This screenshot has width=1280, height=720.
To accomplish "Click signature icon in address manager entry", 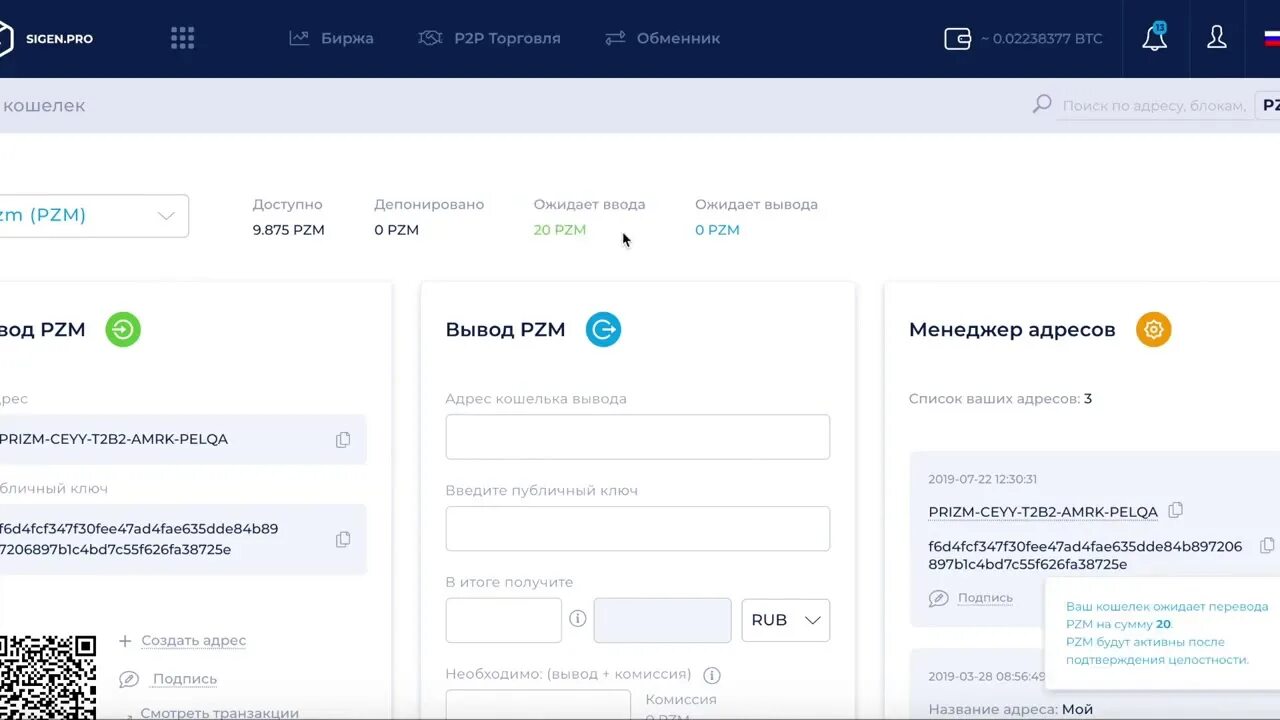I will [938, 598].
